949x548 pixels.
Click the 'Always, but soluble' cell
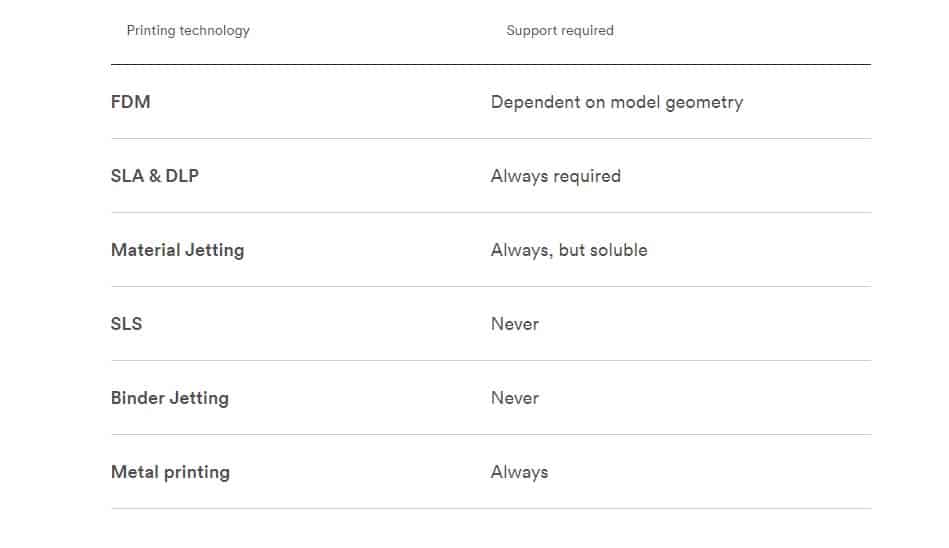[569, 250]
